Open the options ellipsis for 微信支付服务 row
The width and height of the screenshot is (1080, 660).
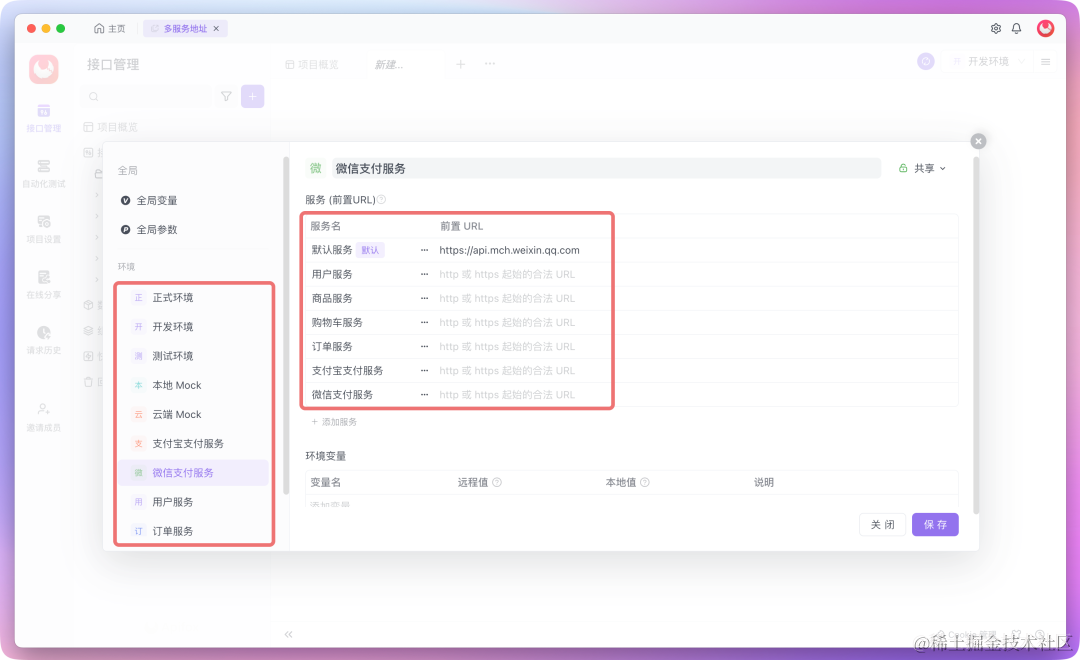click(x=424, y=395)
